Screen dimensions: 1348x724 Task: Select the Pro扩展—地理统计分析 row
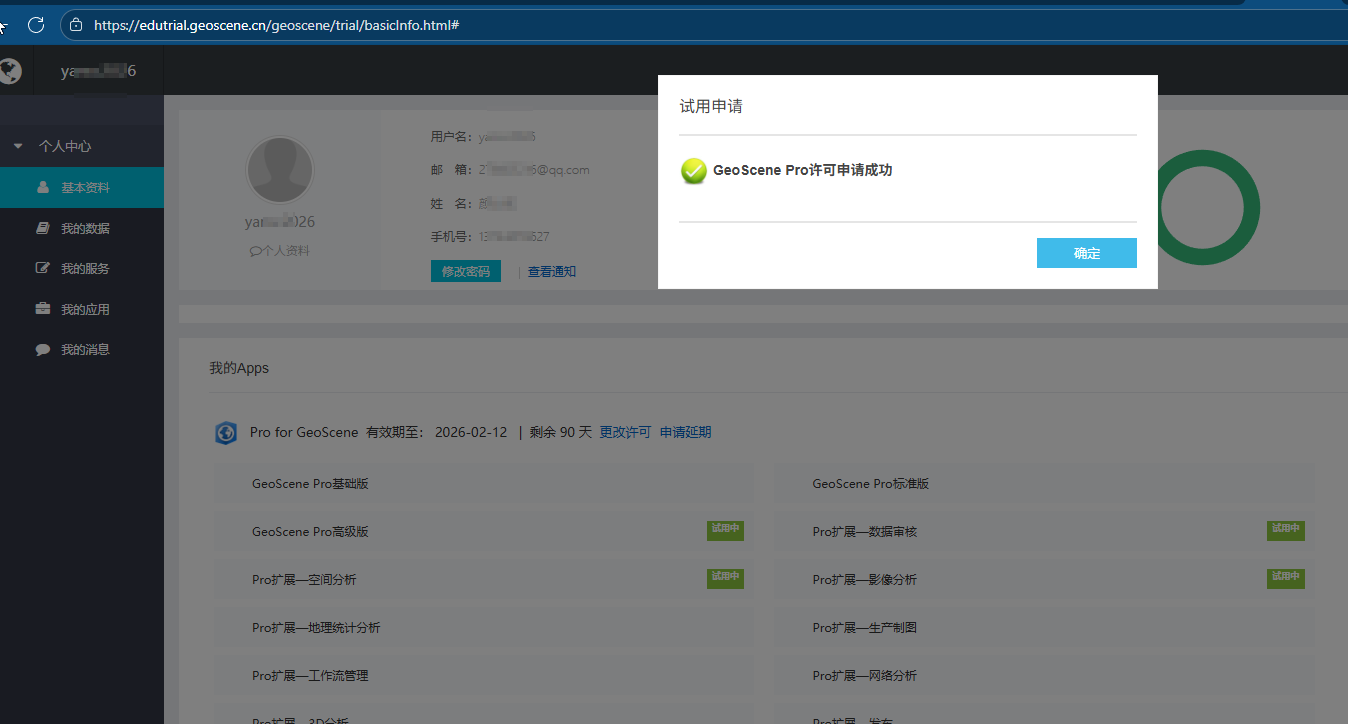483,628
